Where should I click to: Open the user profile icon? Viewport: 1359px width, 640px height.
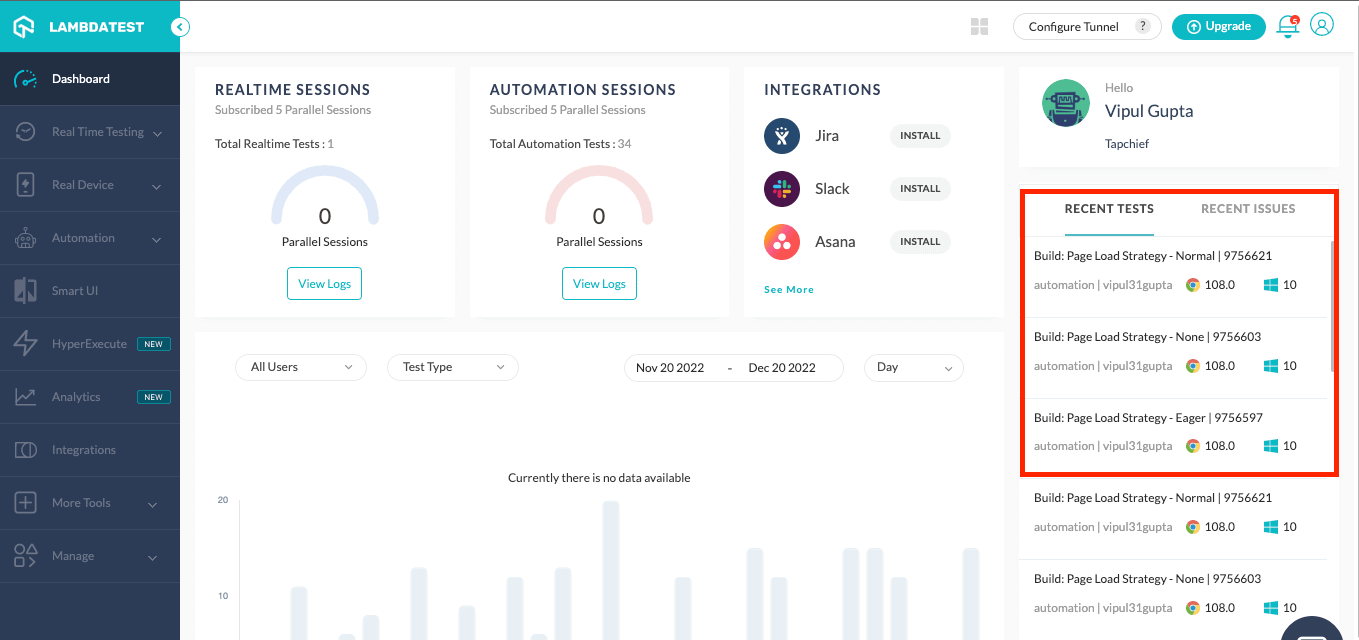tap(1322, 25)
